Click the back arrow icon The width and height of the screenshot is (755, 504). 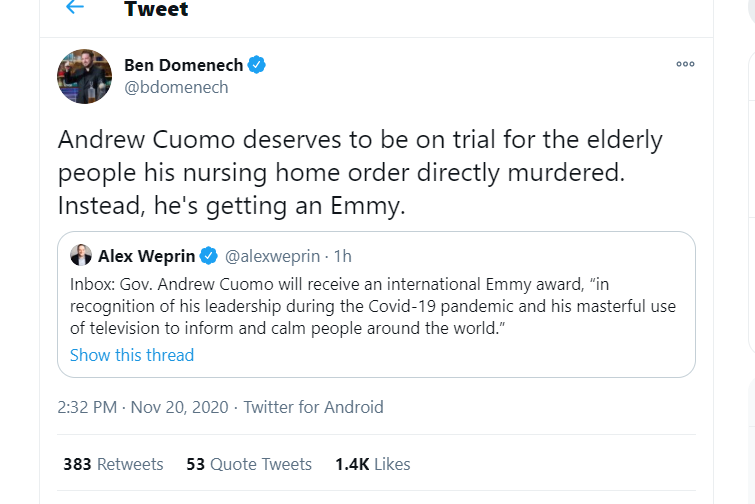[74, 8]
